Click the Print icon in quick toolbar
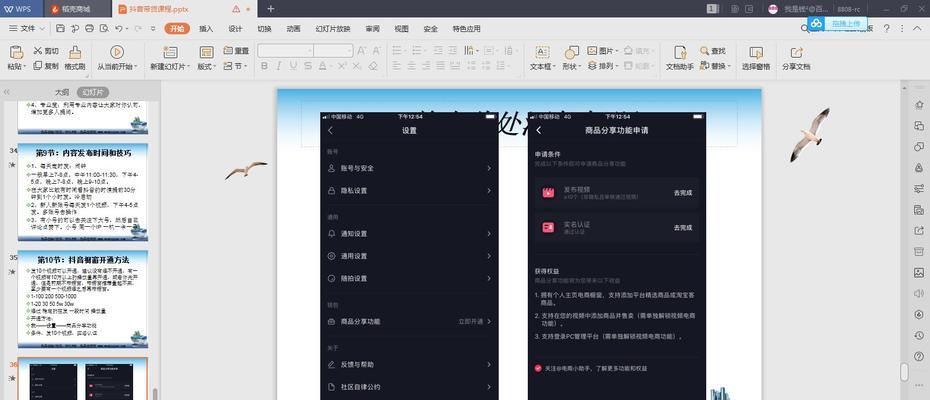Viewport: 930px width, 400px height. [90, 28]
